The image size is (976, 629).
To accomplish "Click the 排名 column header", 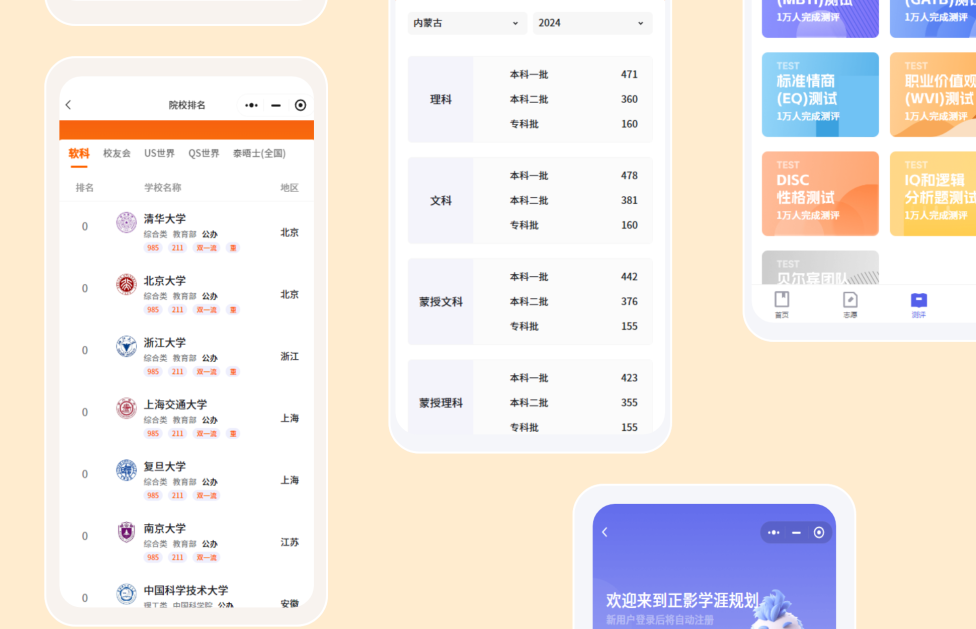I will tap(85, 188).
